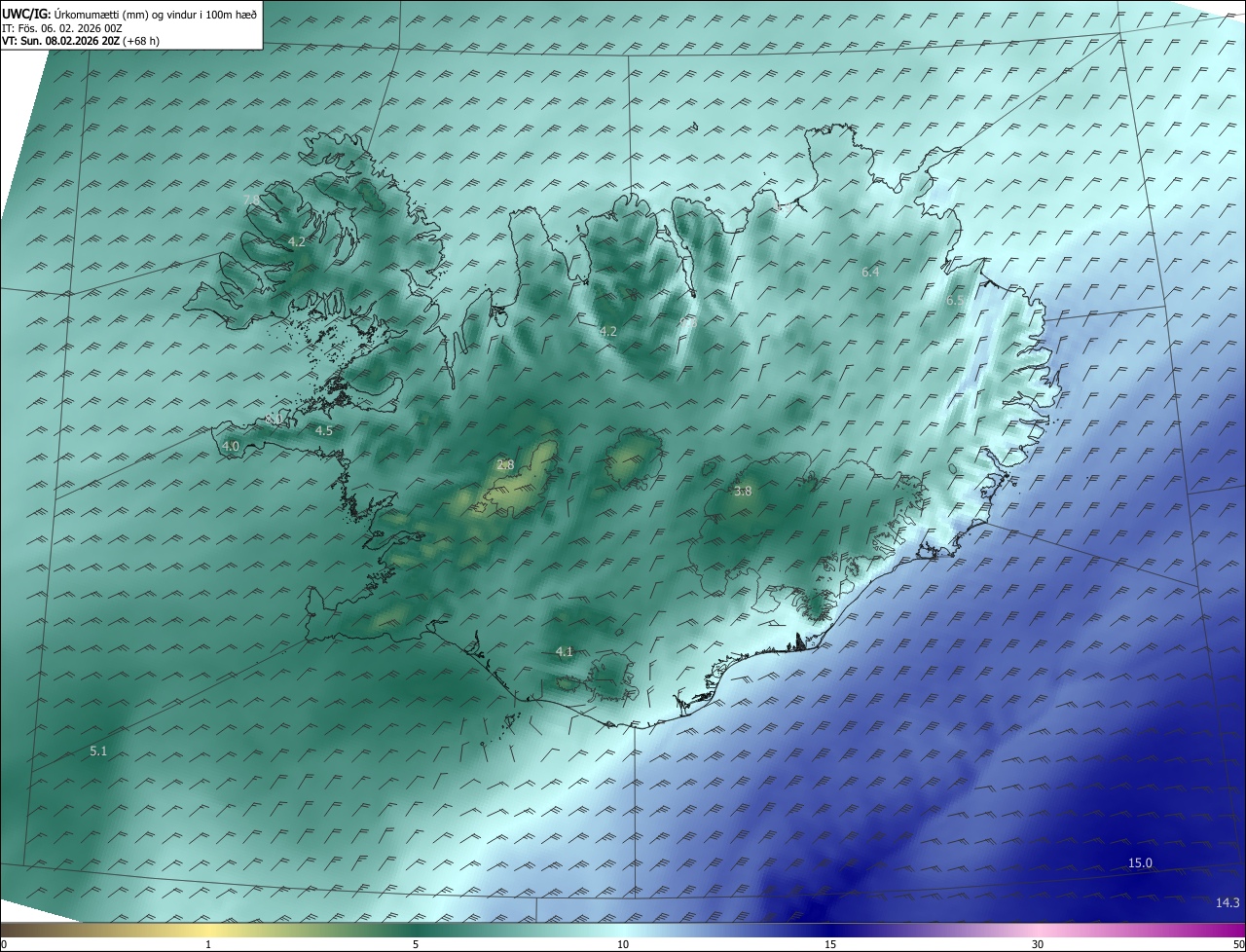1246x952 pixels.
Task: Click the 4.0 value on the map
Action: (231, 446)
